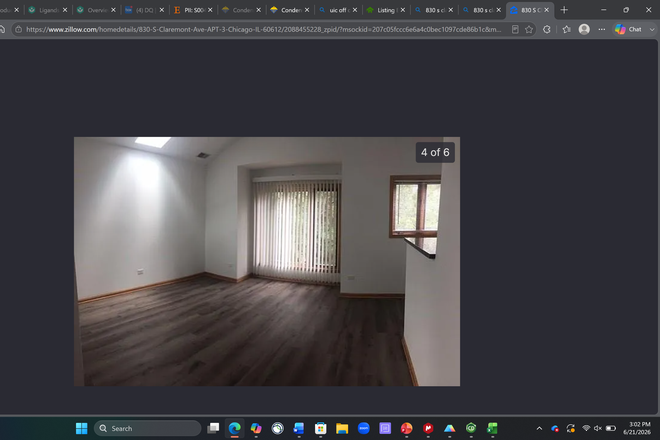660x440 pixels.
Task: Click the cloud icon with red badge in tray
Action: point(555,429)
